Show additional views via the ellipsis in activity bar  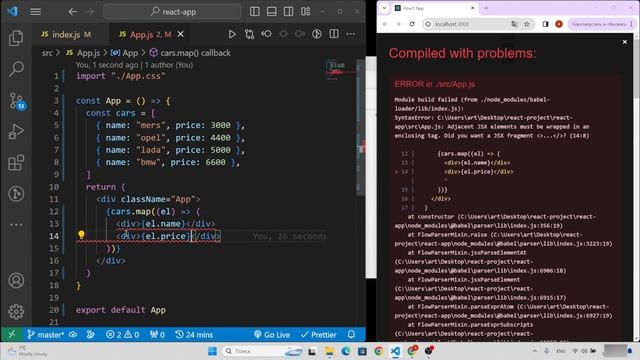pyautogui.click(x=16, y=224)
